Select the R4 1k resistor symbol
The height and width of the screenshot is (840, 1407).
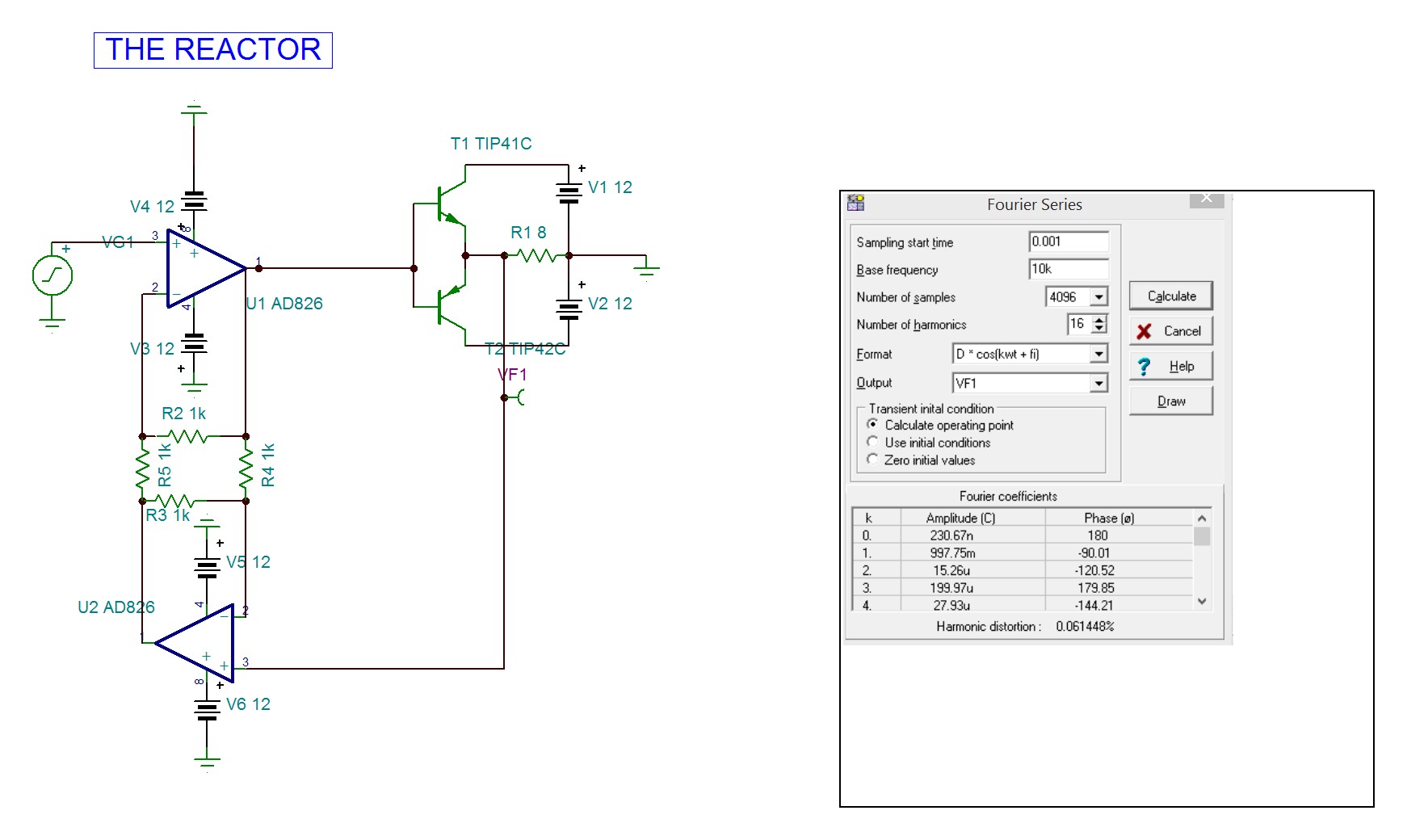246,468
